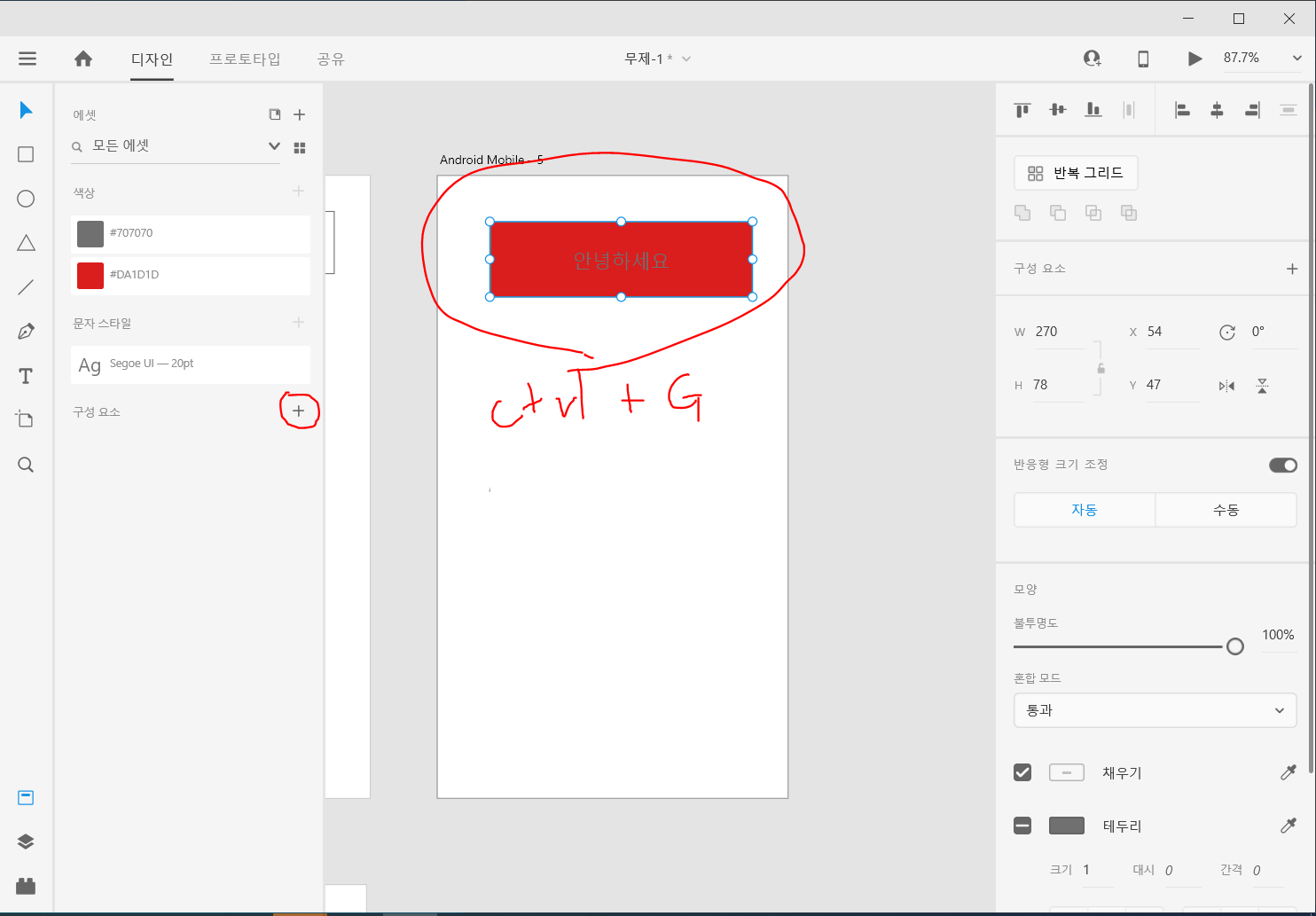Viewport: 1316px width, 916px height.
Task: Select the Pen tool
Action: click(x=26, y=332)
